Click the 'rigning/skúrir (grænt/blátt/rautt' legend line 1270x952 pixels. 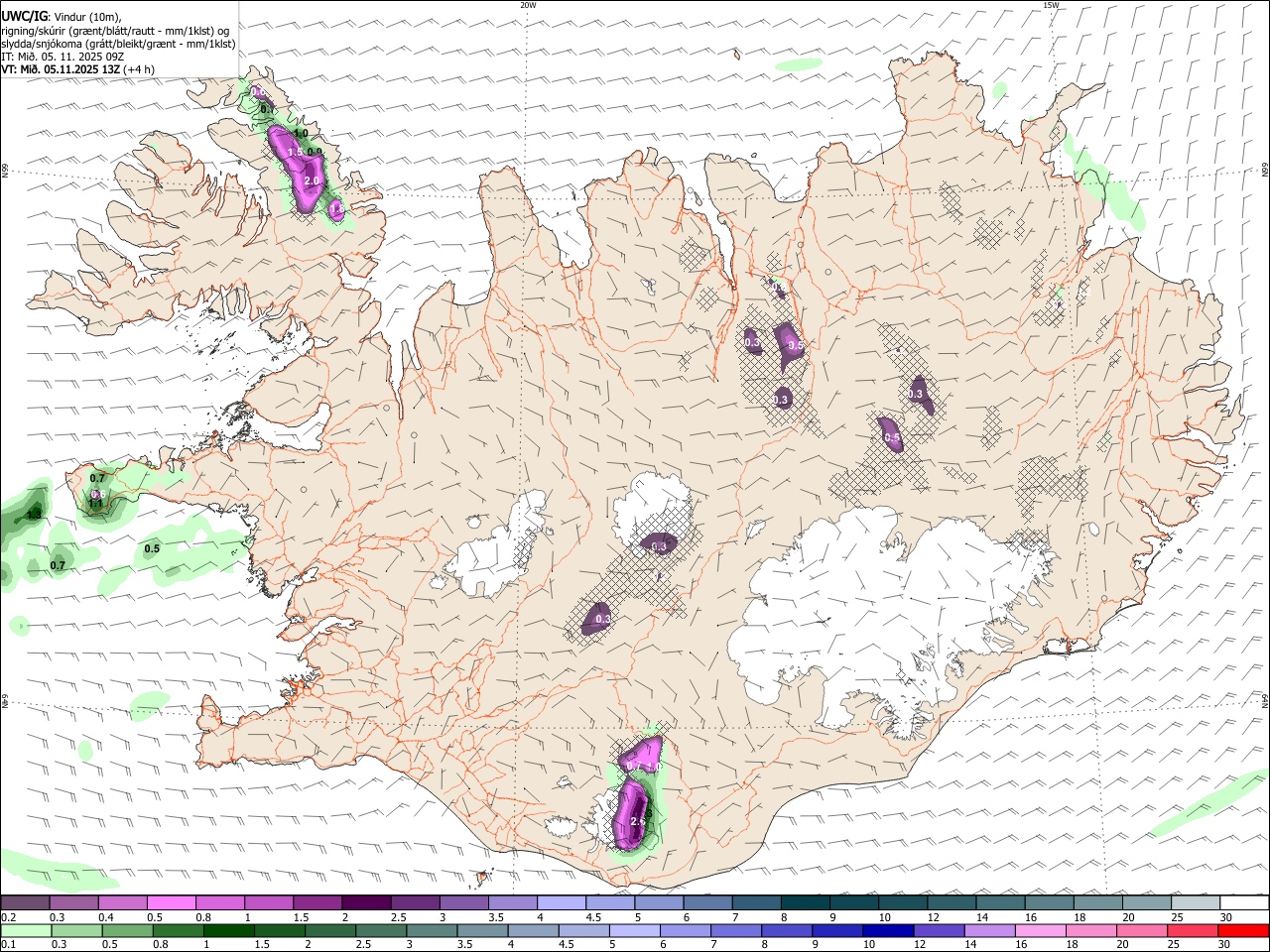click(114, 30)
